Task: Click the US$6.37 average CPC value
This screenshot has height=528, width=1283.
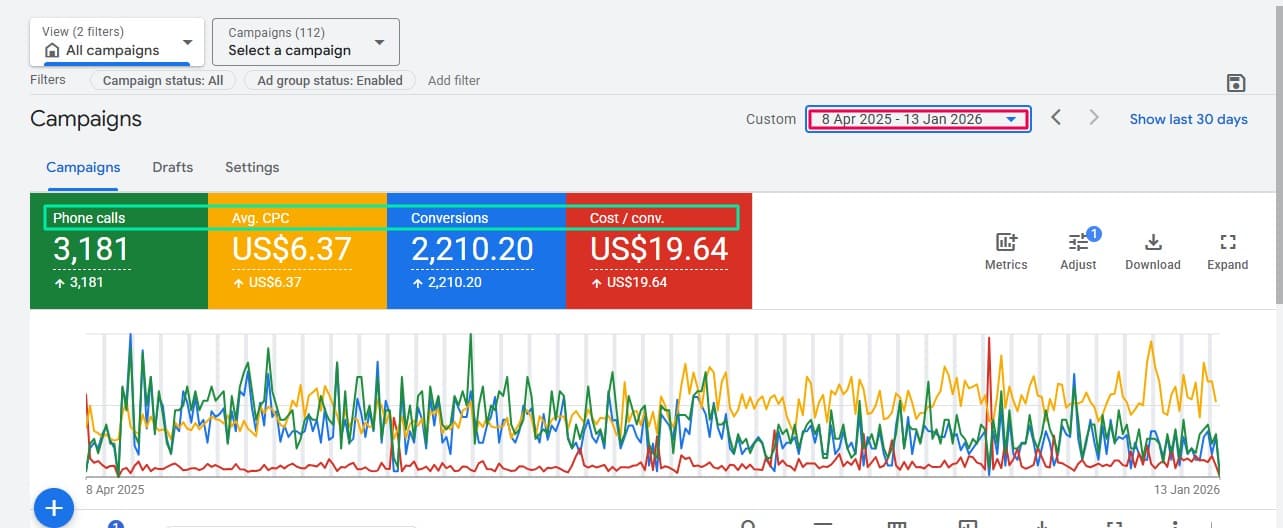Action: point(291,249)
